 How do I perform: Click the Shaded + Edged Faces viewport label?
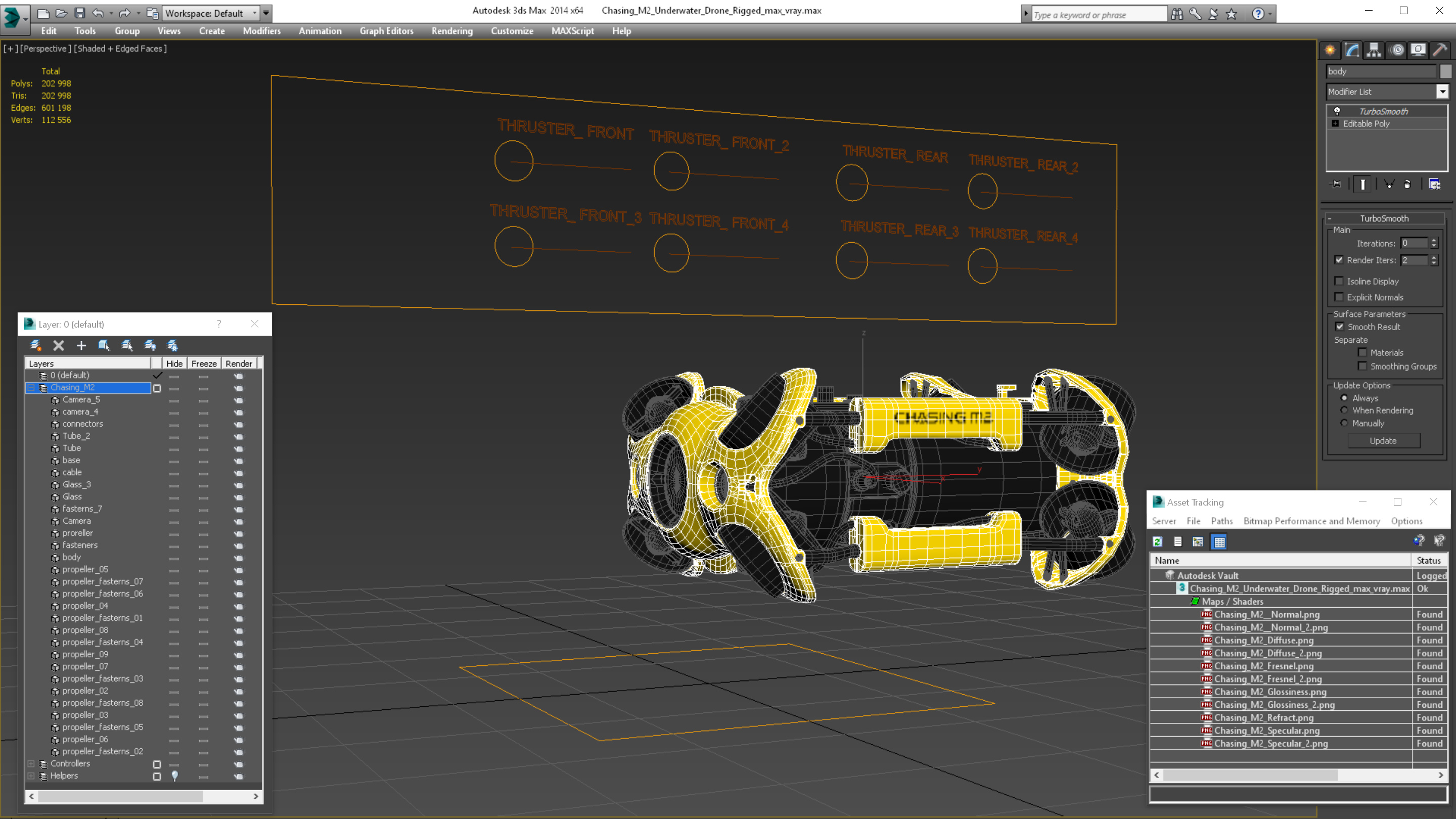click(120, 49)
